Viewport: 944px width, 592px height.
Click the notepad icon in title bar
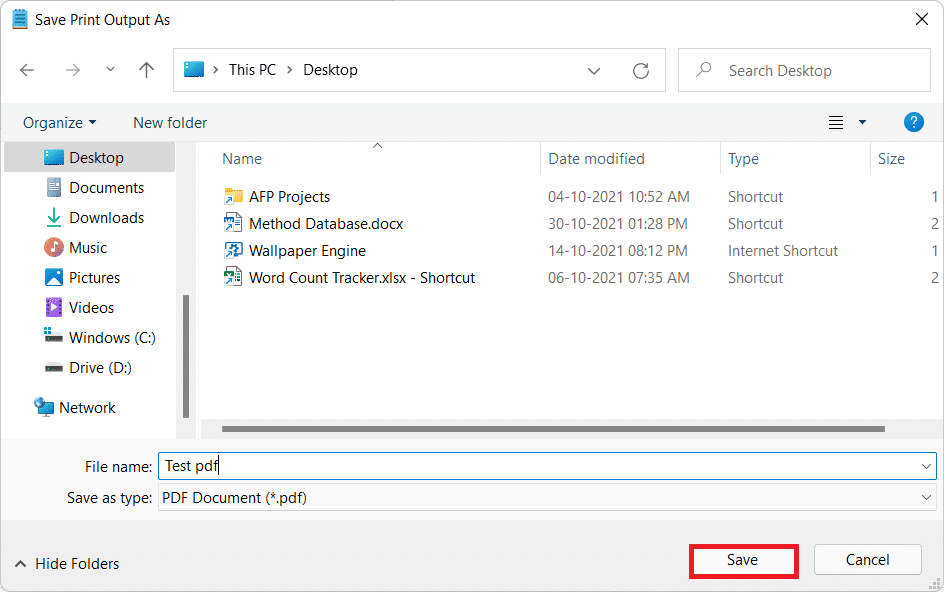pyautogui.click(x=19, y=19)
